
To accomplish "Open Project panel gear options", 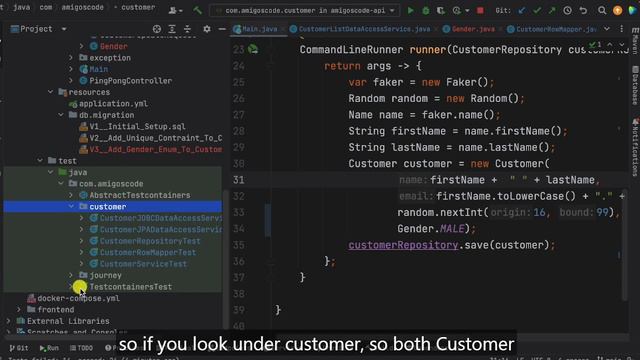I will (x=207, y=29).
